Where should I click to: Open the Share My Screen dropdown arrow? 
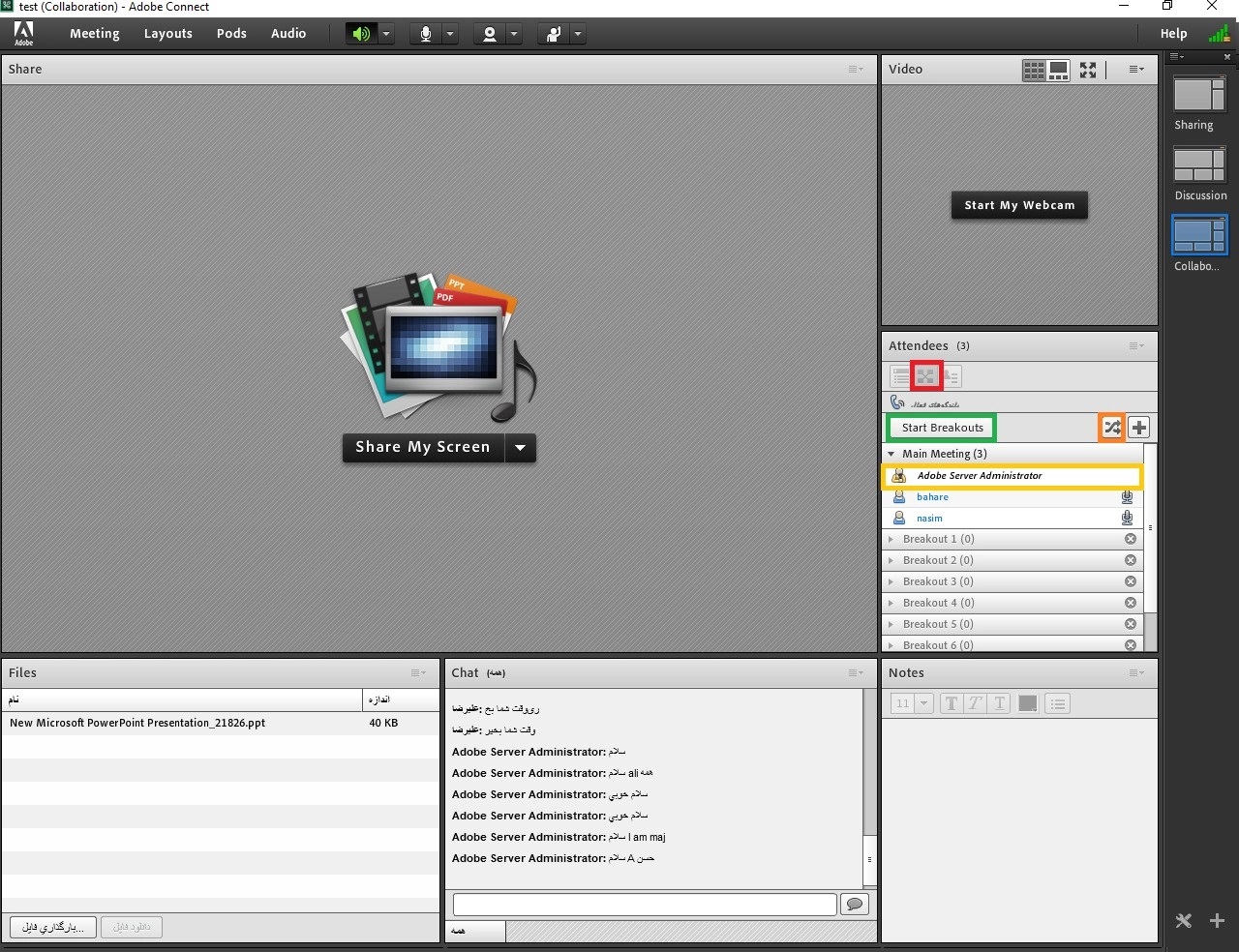521,447
